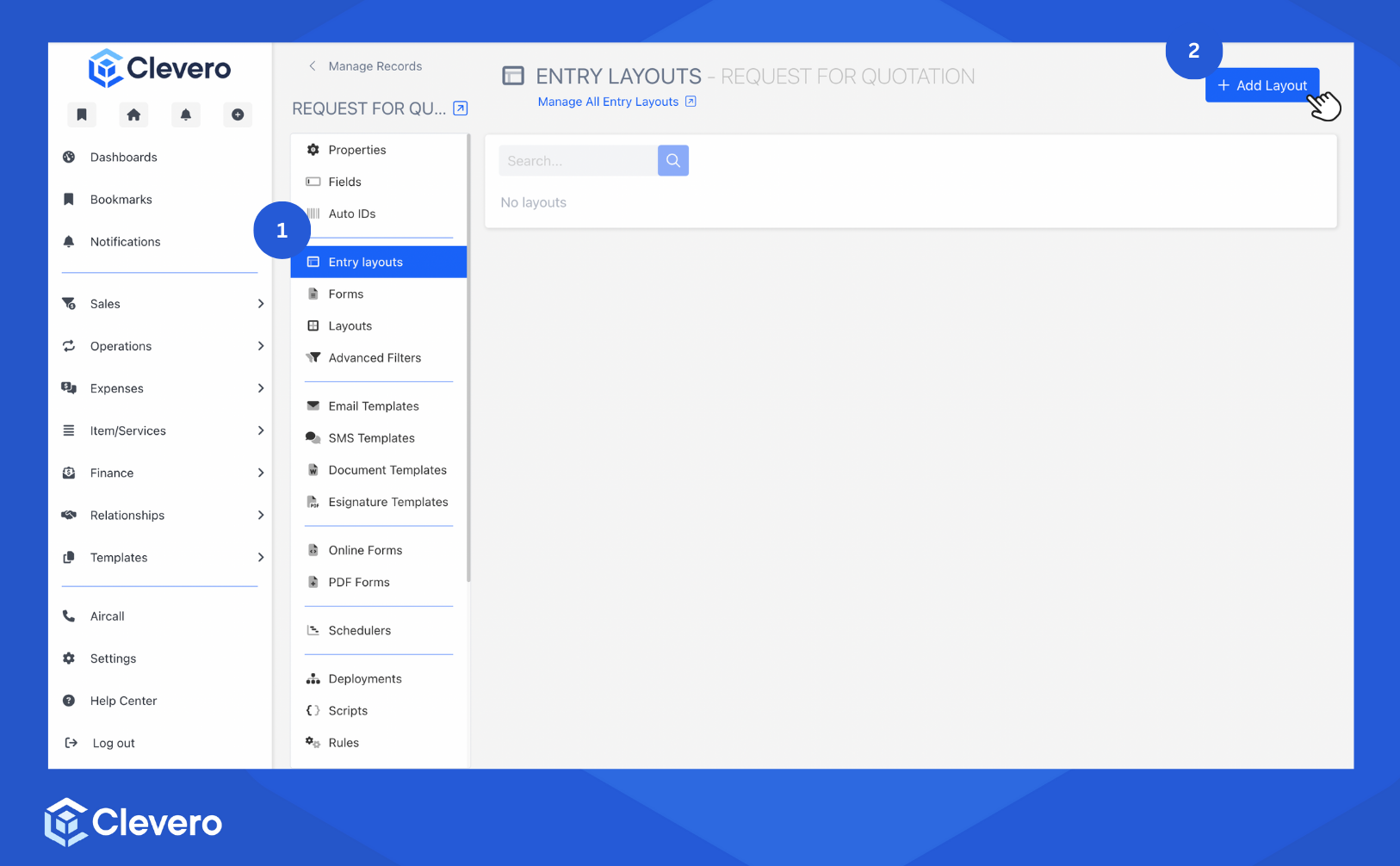Open Document Templates
Image resolution: width=1400 pixels, height=866 pixels.
(x=379, y=469)
